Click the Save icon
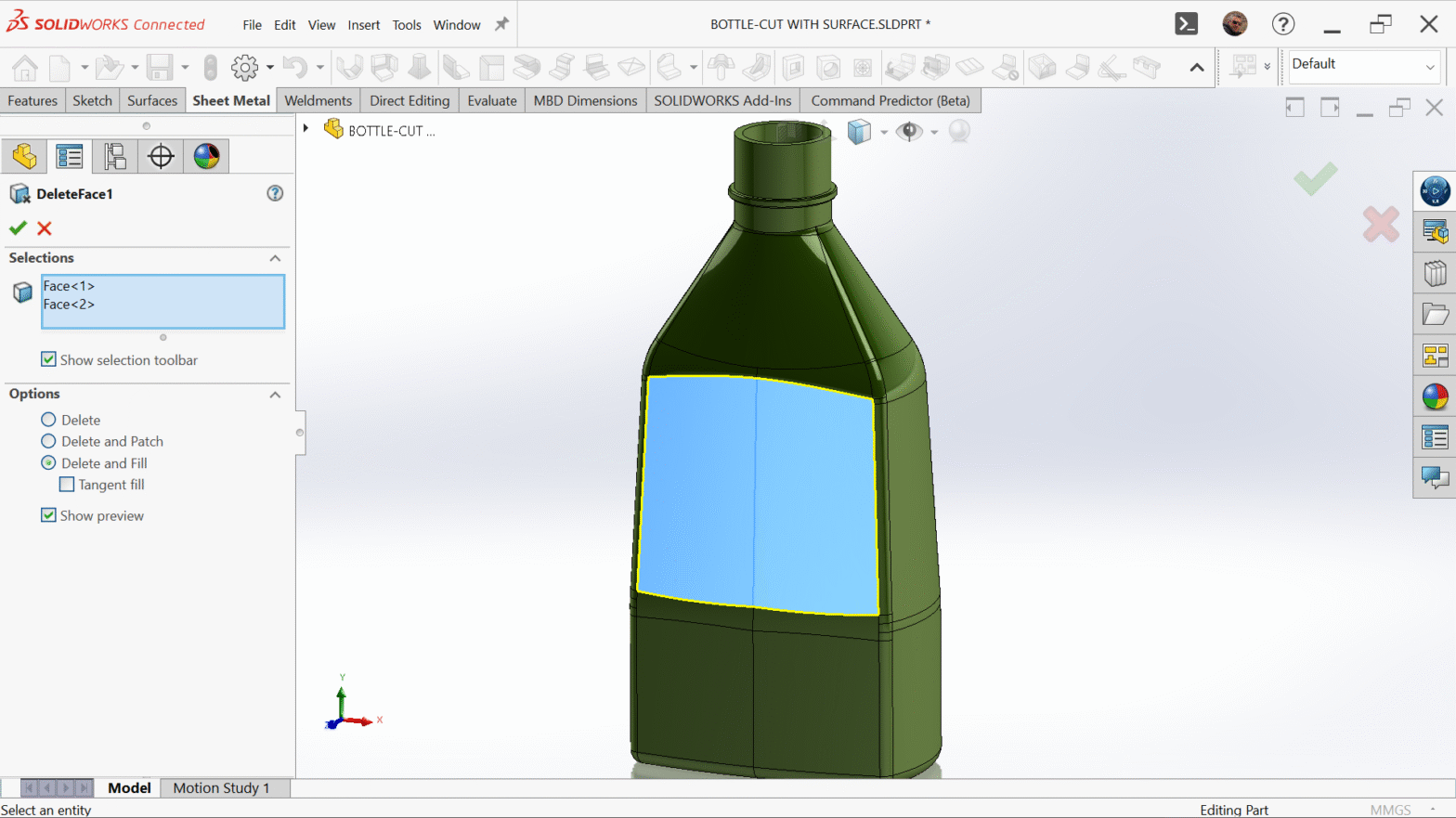Viewport: 1456px width, 818px height. [160, 67]
